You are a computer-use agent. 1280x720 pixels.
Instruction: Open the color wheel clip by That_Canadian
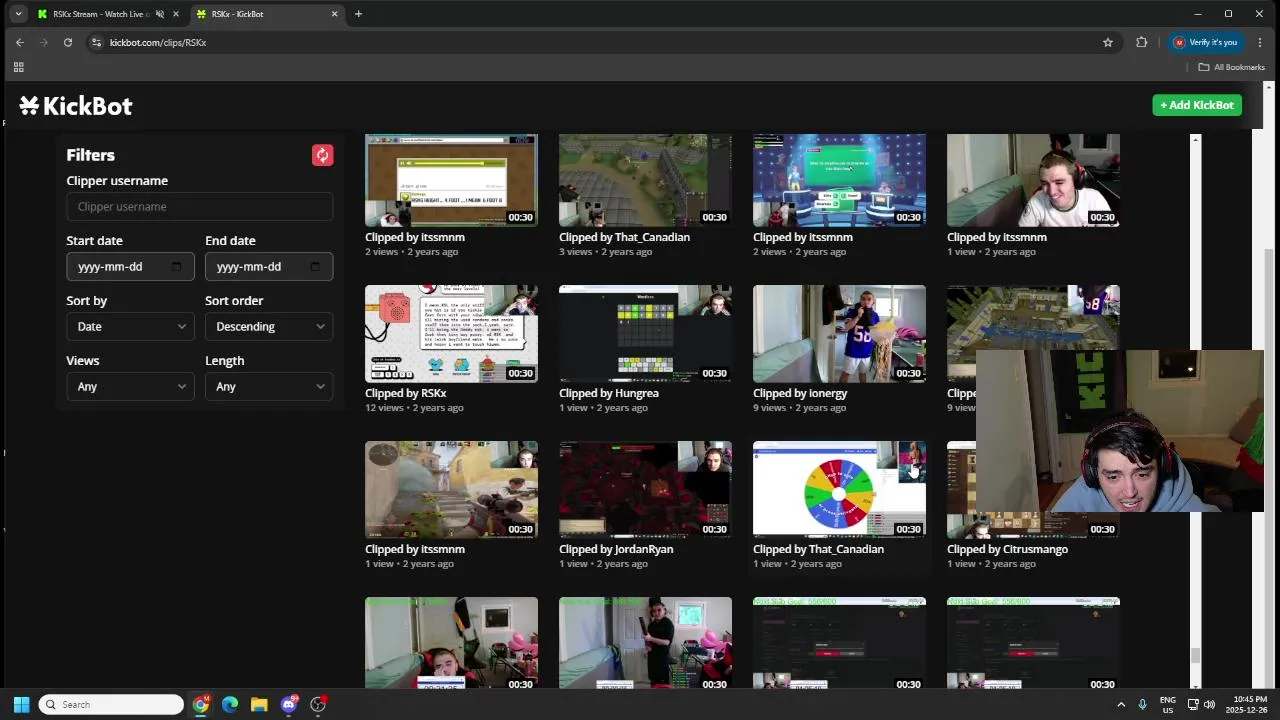click(839, 490)
